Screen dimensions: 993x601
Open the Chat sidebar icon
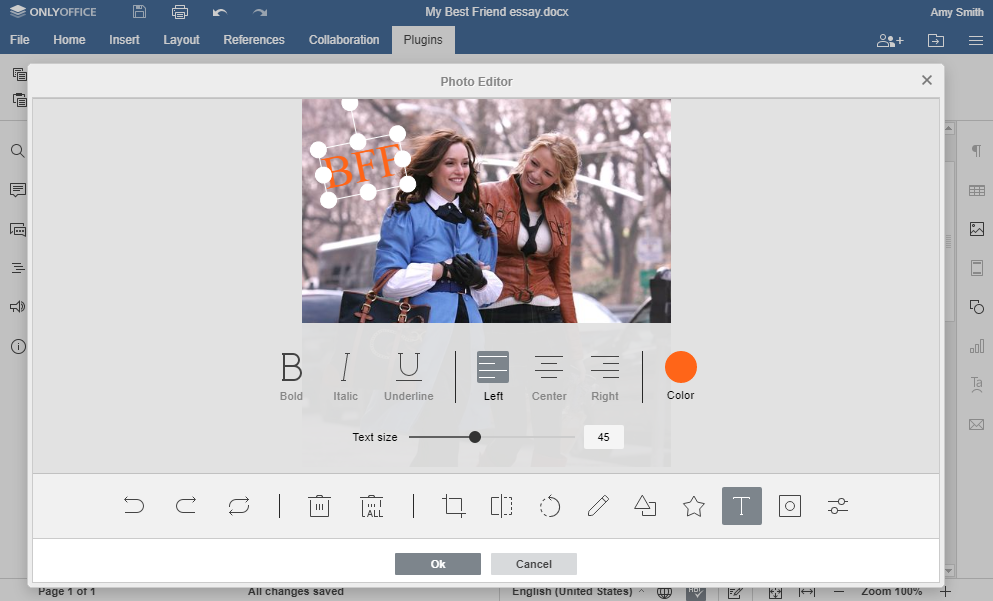[x=18, y=229]
